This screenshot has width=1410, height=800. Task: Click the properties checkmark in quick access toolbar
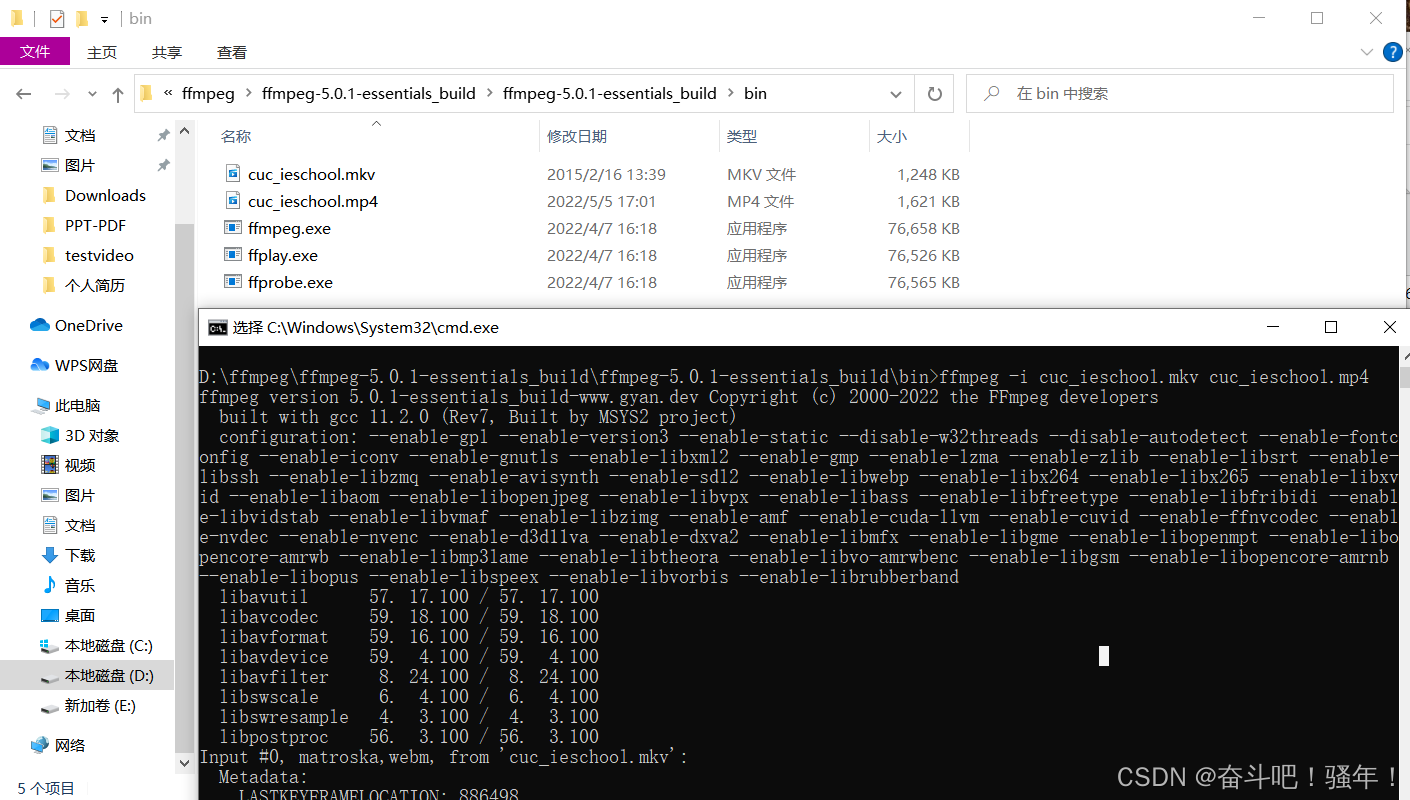click(56, 19)
